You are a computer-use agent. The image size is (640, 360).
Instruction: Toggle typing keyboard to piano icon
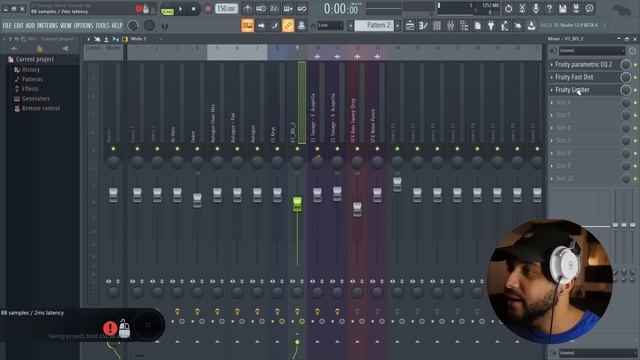point(247,26)
